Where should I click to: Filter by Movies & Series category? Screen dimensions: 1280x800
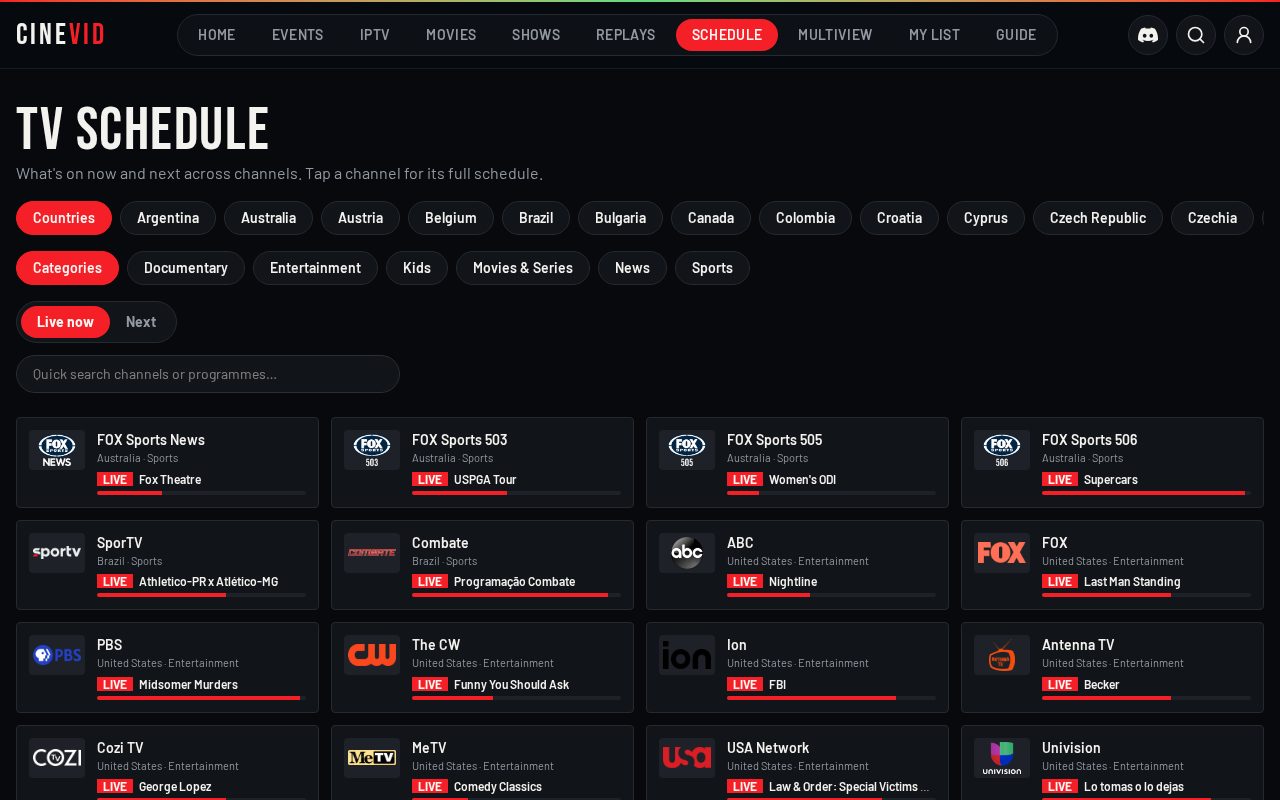click(523, 268)
